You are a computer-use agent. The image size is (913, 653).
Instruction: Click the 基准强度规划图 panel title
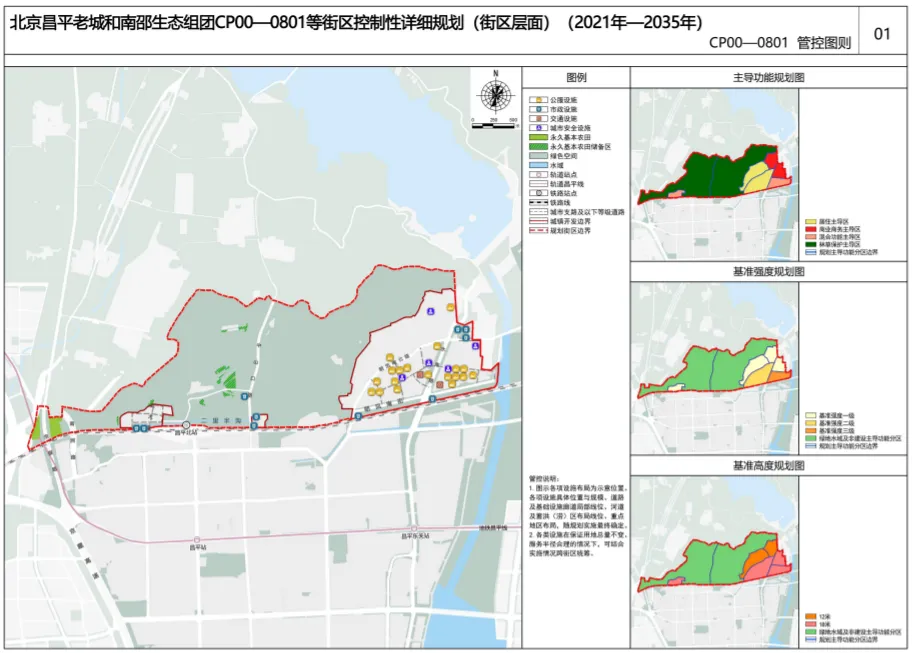pos(769,272)
